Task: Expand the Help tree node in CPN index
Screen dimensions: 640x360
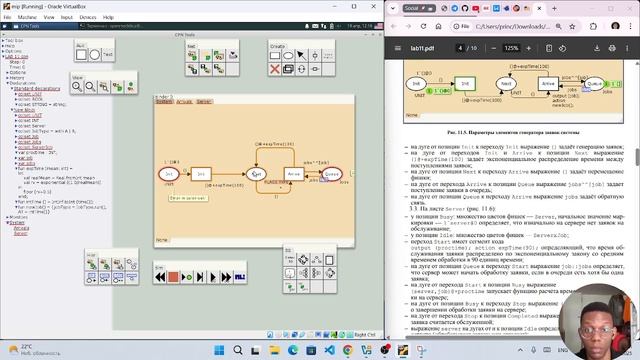Action: coord(3,46)
